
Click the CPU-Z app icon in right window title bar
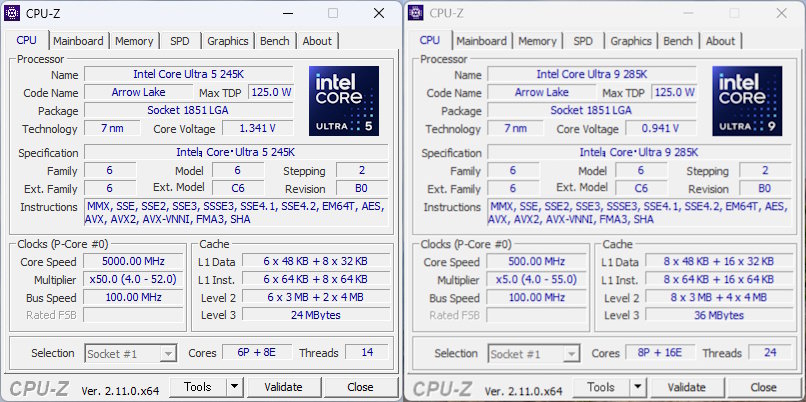point(416,13)
